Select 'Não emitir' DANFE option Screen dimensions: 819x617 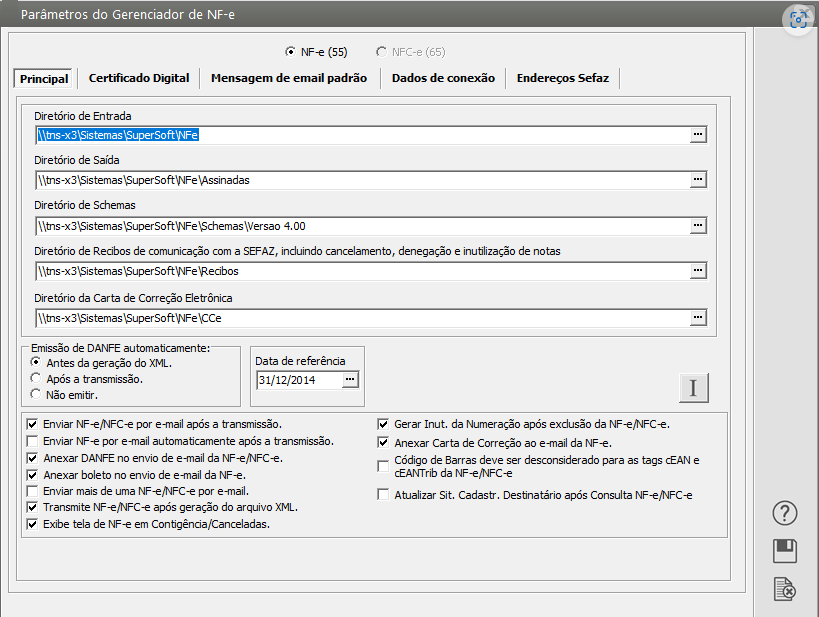[x=37, y=394]
